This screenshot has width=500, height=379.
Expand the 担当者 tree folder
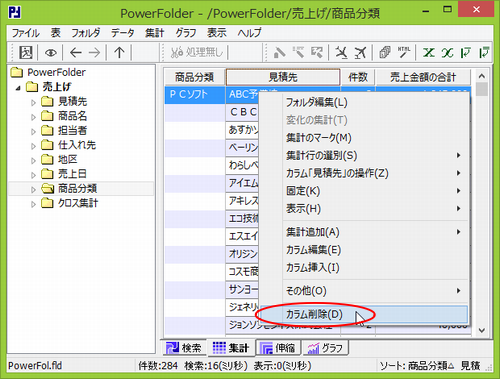click(x=33, y=132)
